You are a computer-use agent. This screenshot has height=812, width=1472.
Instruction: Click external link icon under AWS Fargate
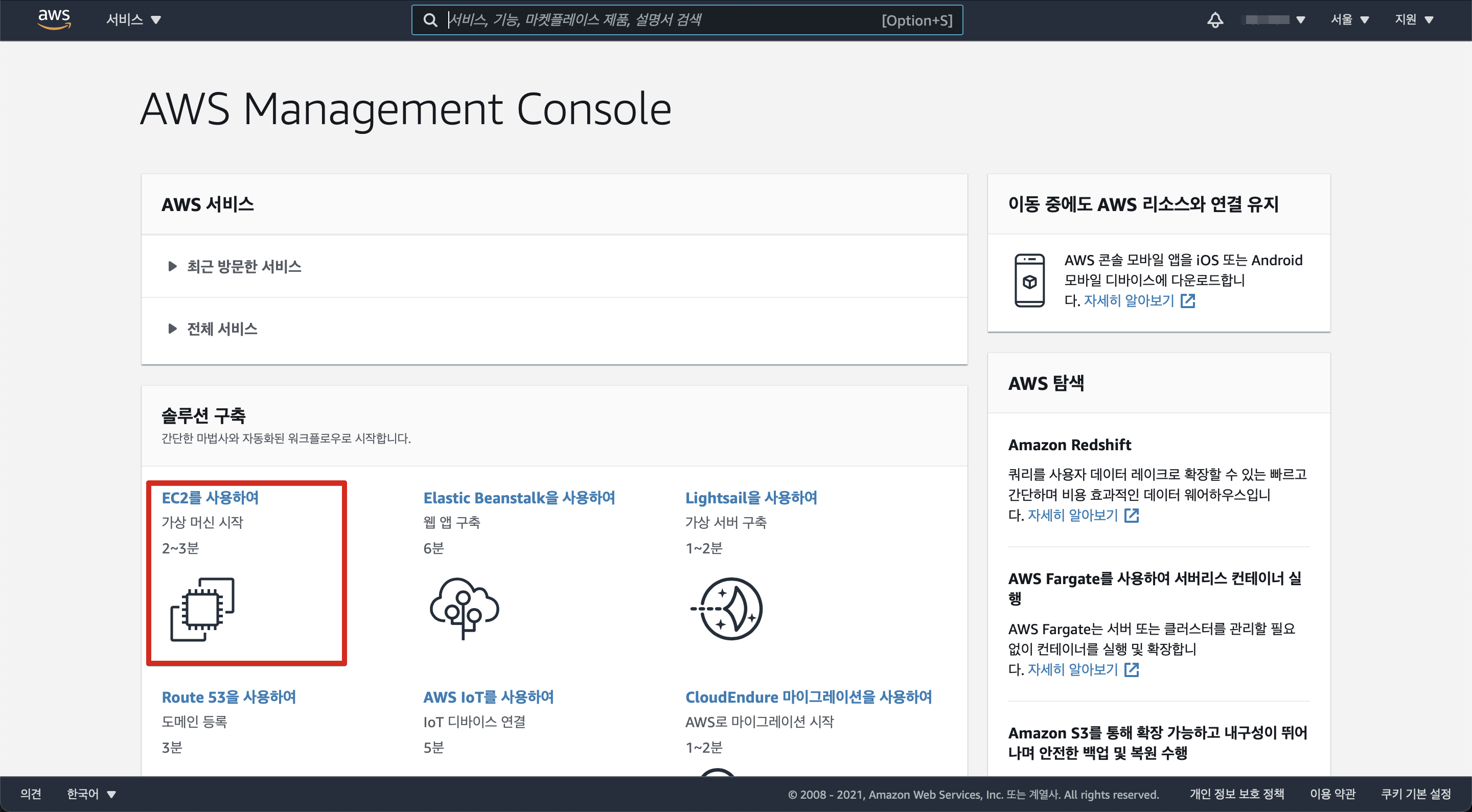(1132, 670)
